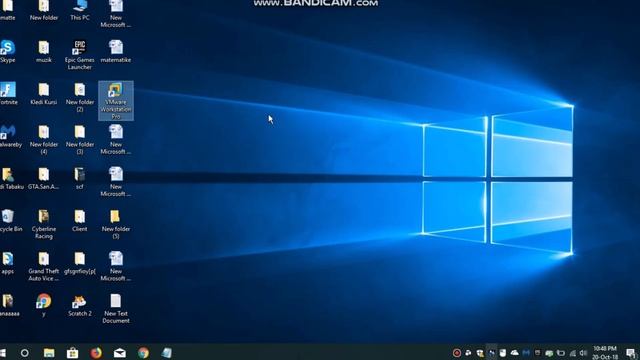Image resolution: width=640 pixels, height=360 pixels.
Task: Open New Microsoft file beside New folder (3)
Action: [116, 140]
